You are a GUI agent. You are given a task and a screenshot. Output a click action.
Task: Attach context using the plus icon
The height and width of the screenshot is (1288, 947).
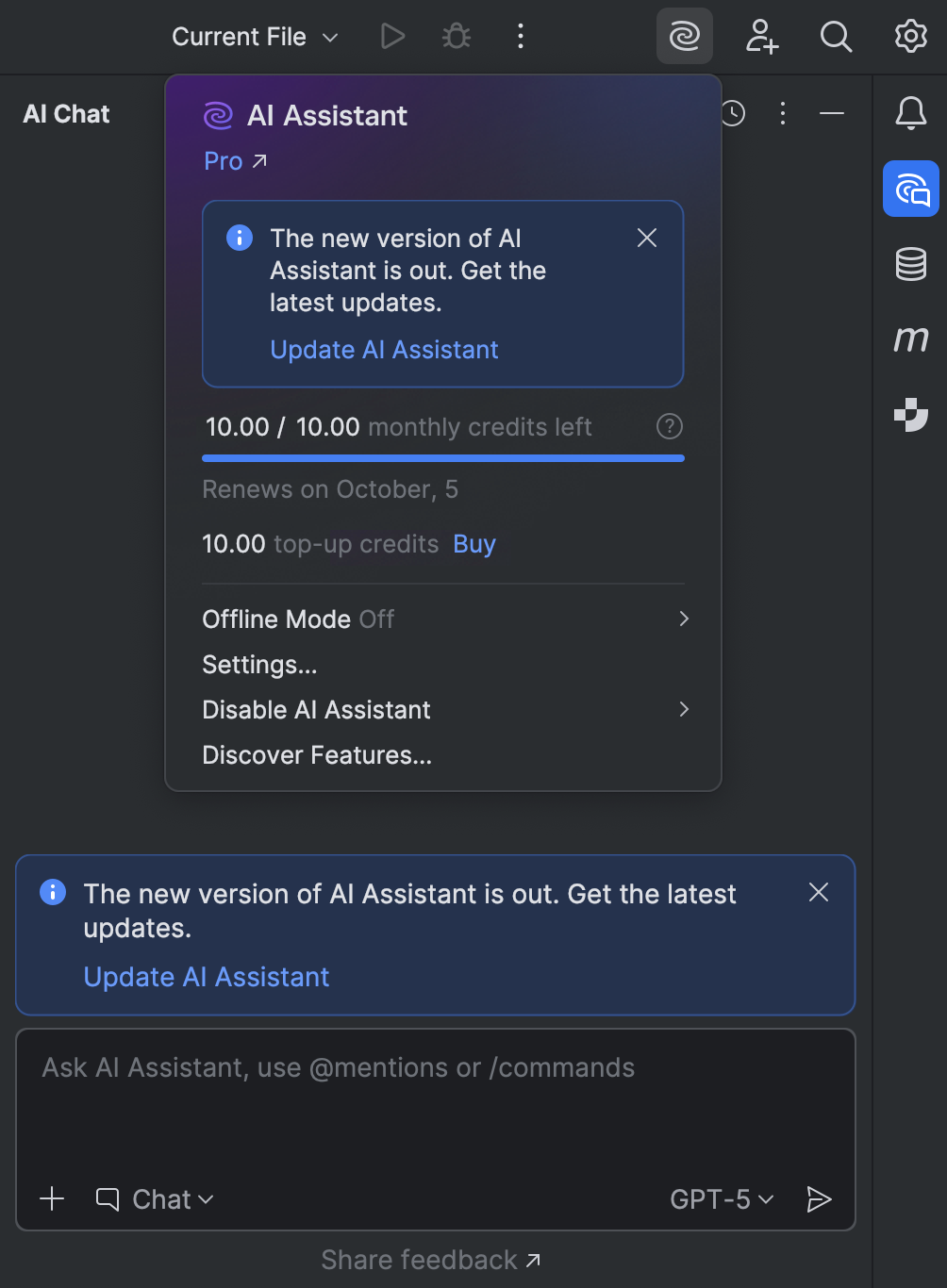click(52, 1198)
